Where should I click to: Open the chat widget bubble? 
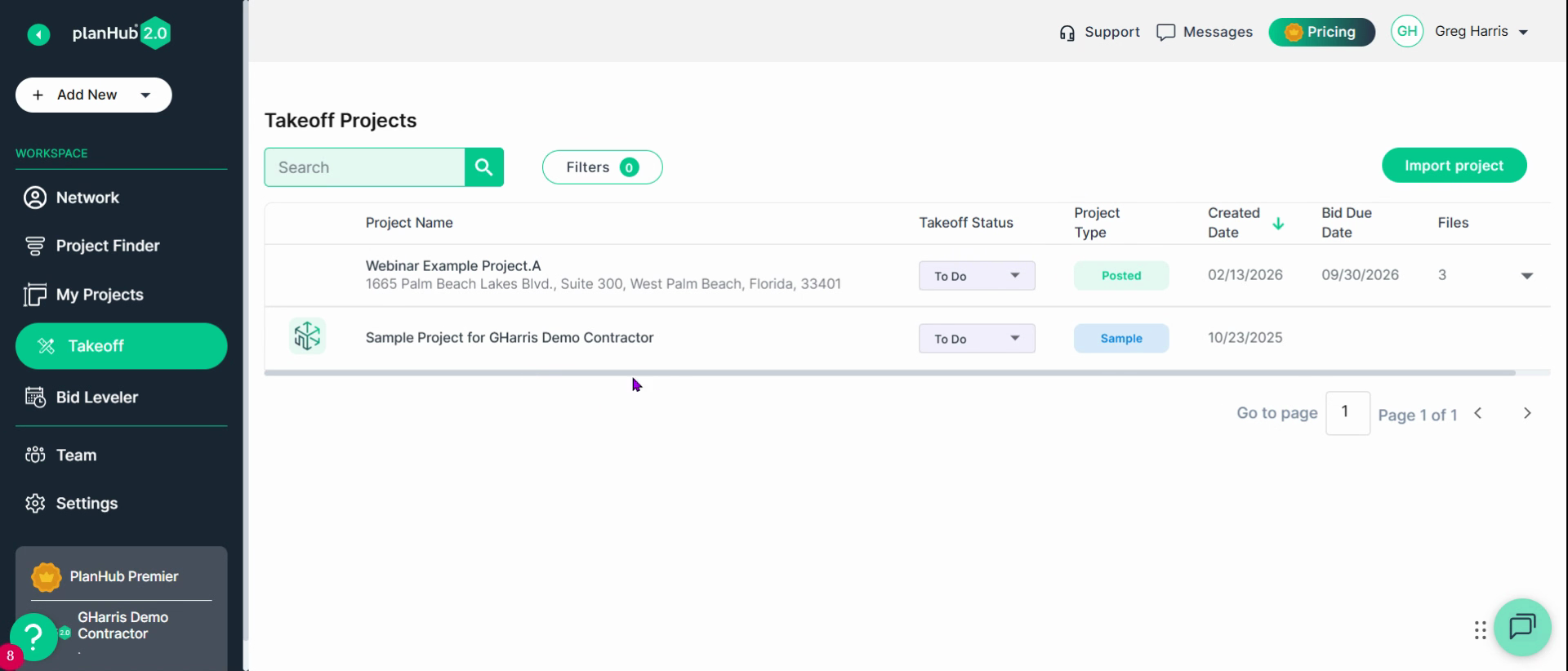pyautogui.click(x=1522, y=628)
